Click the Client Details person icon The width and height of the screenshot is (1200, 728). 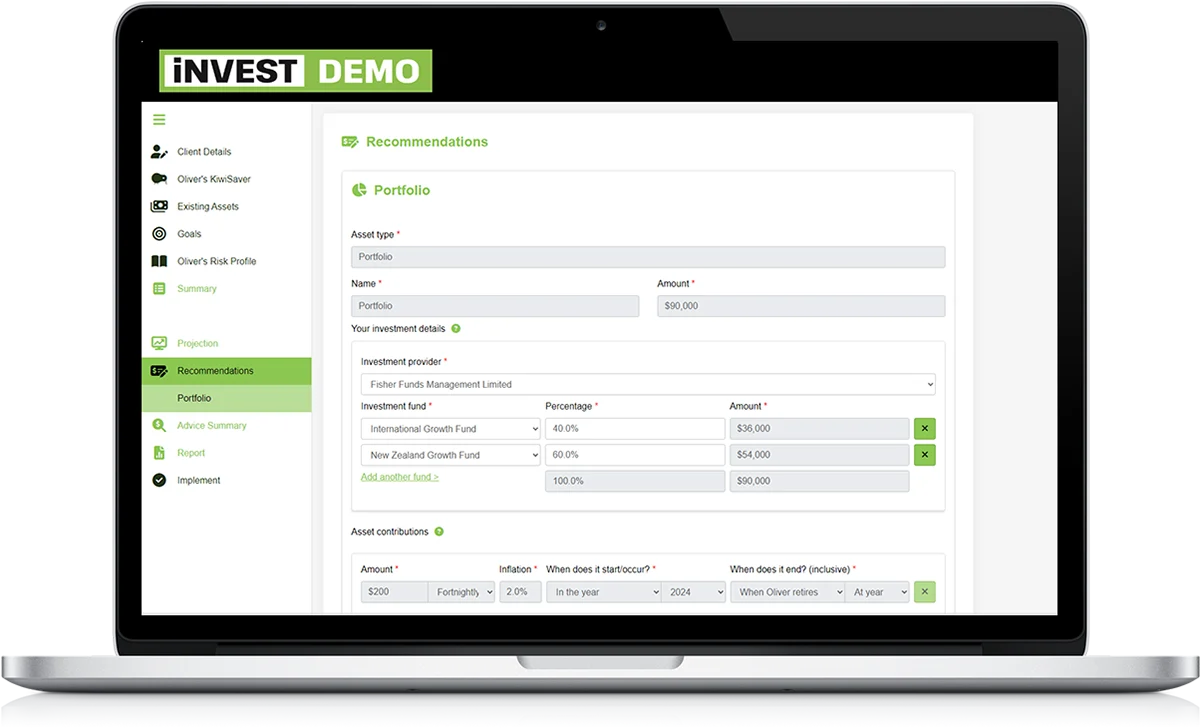coord(159,152)
